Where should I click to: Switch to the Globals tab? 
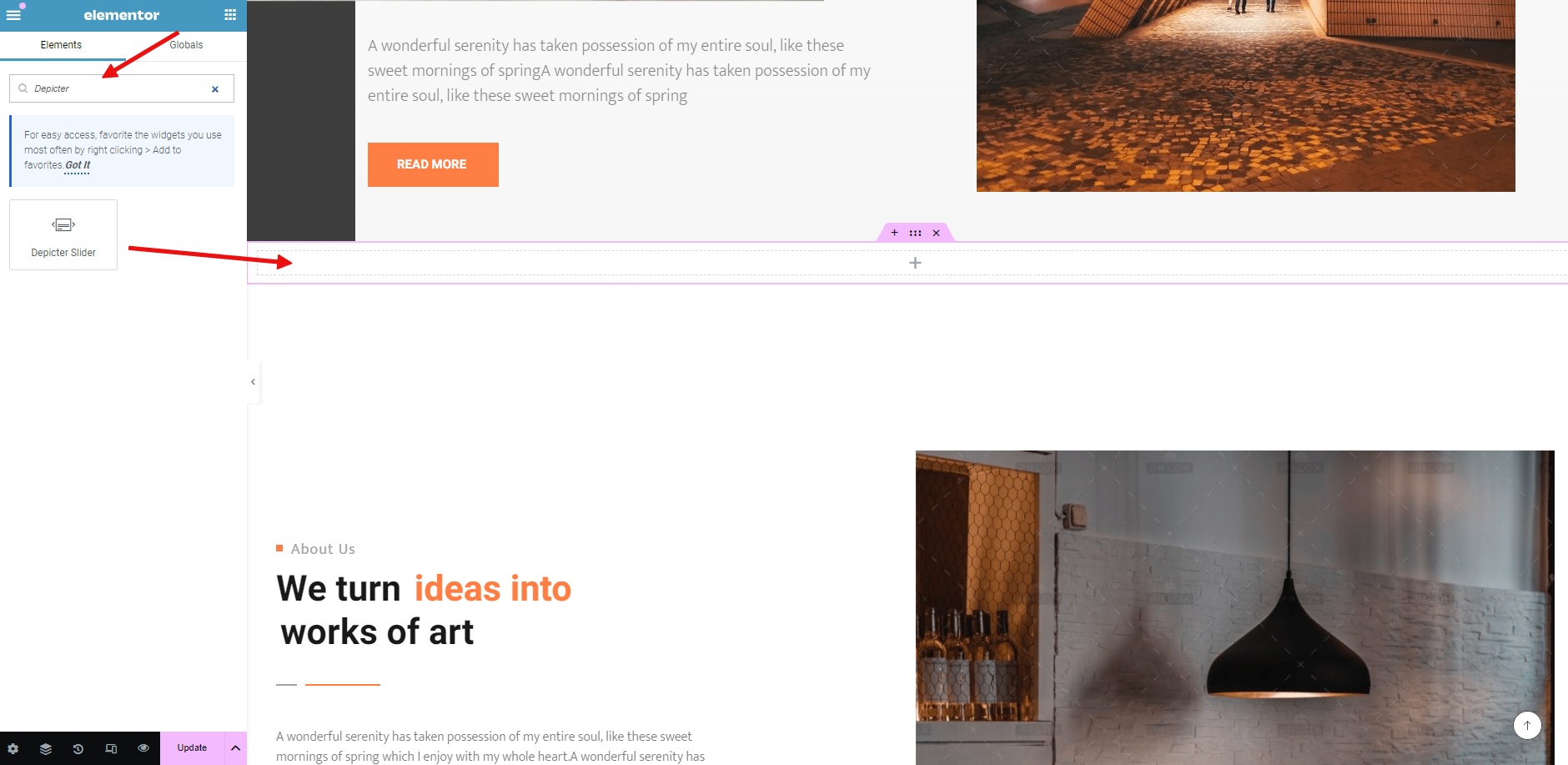click(186, 45)
